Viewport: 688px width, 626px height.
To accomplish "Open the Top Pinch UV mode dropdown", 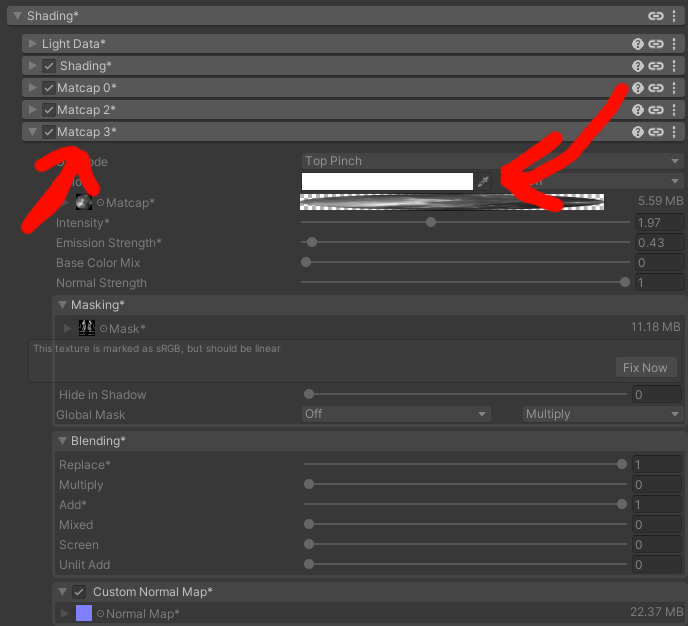I will 492,161.
